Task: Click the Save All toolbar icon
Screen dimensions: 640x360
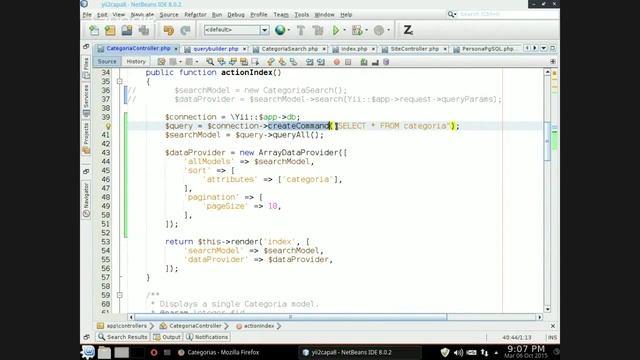Action: [x=144, y=30]
